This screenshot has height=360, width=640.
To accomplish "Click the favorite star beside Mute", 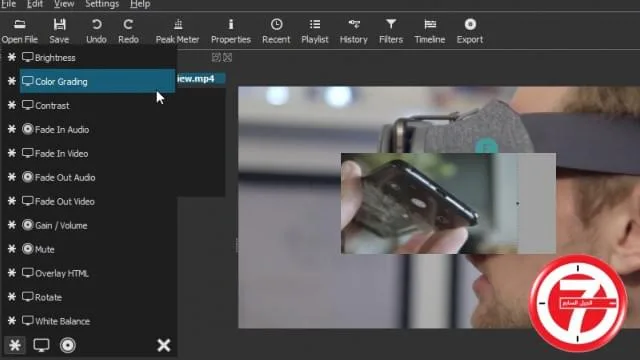I will click(12, 249).
